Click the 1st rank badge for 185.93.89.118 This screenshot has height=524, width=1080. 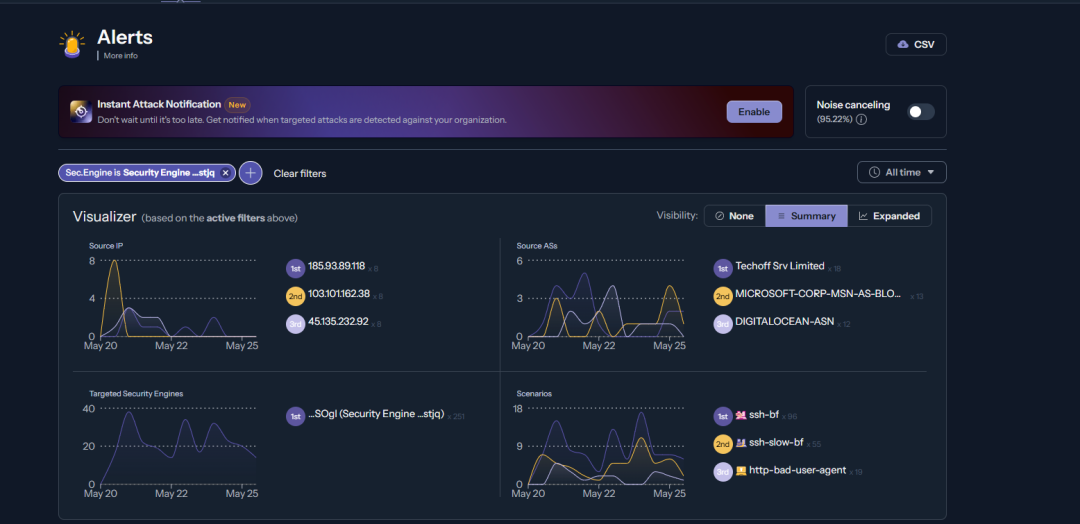(x=295, y=268)
